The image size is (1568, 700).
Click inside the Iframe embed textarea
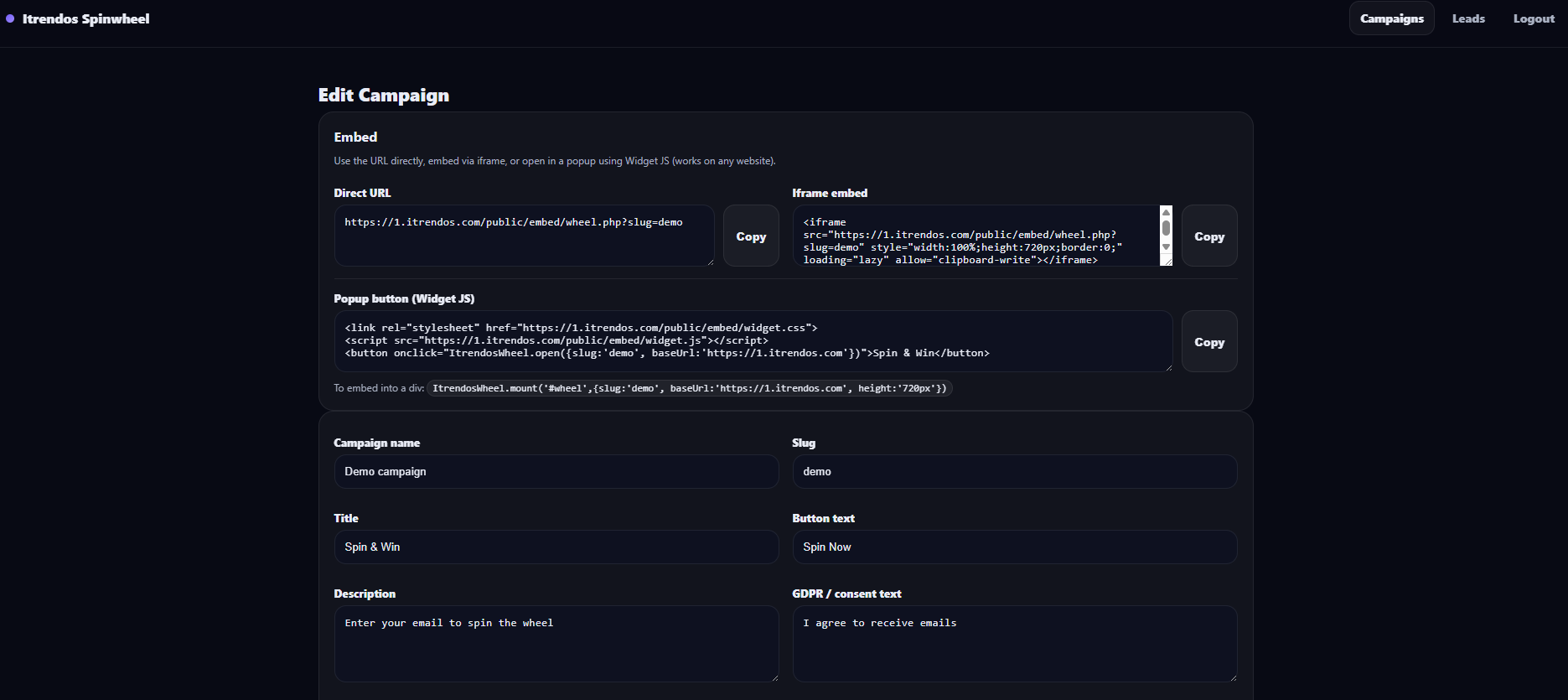coord(976,236)
